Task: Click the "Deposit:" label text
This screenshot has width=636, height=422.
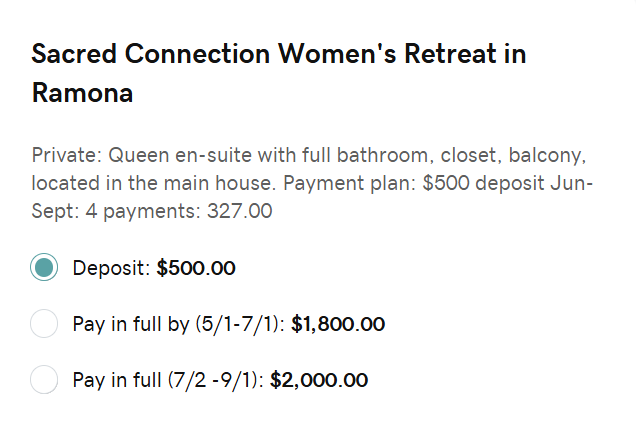Action: [112, 268]
